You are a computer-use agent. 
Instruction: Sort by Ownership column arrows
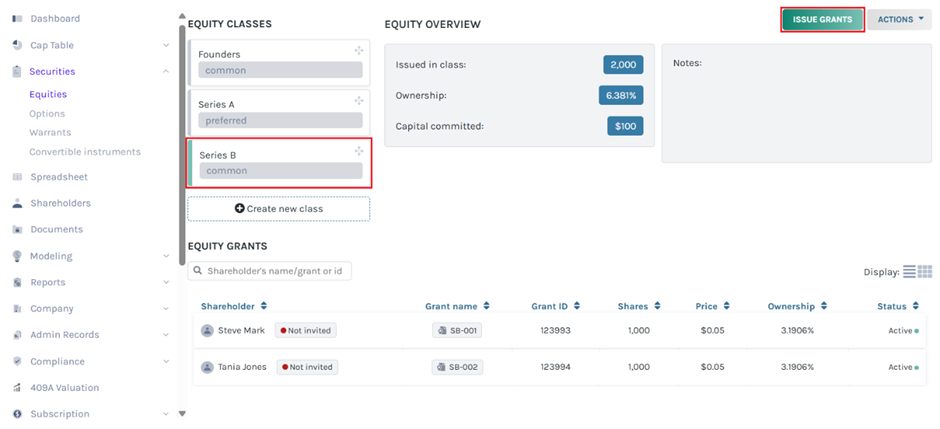(x=824, y=306)
